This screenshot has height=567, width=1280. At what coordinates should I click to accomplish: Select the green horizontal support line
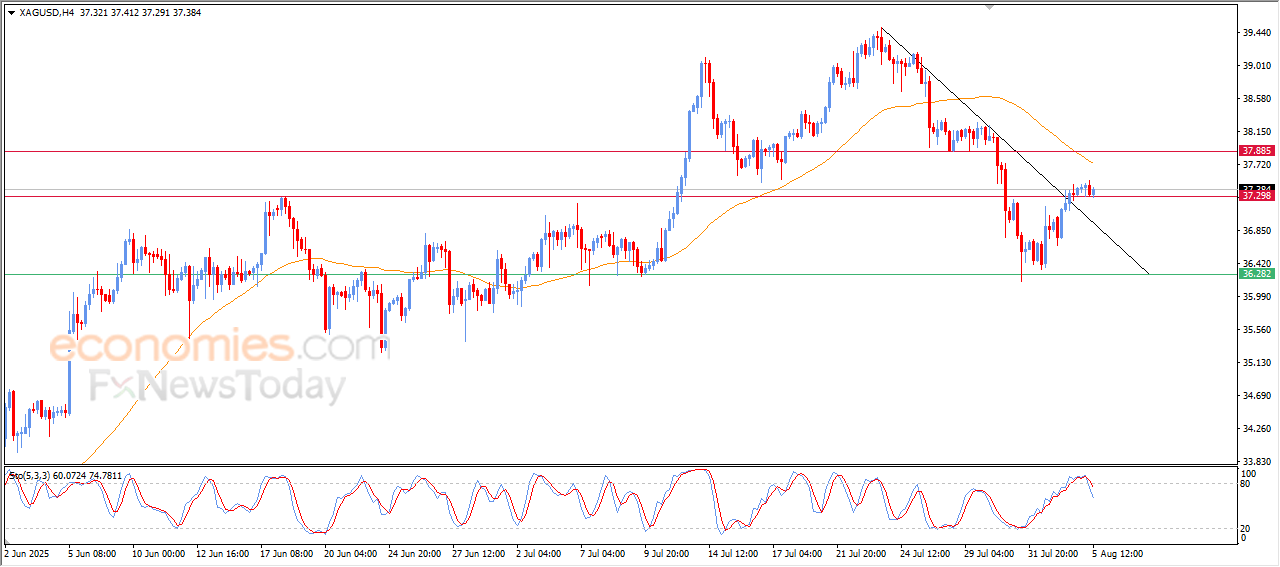pyautogui.click(x=619, y=274)
